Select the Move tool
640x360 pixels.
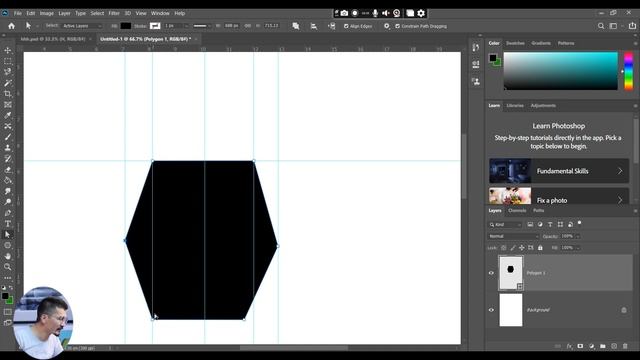[8, 50]
